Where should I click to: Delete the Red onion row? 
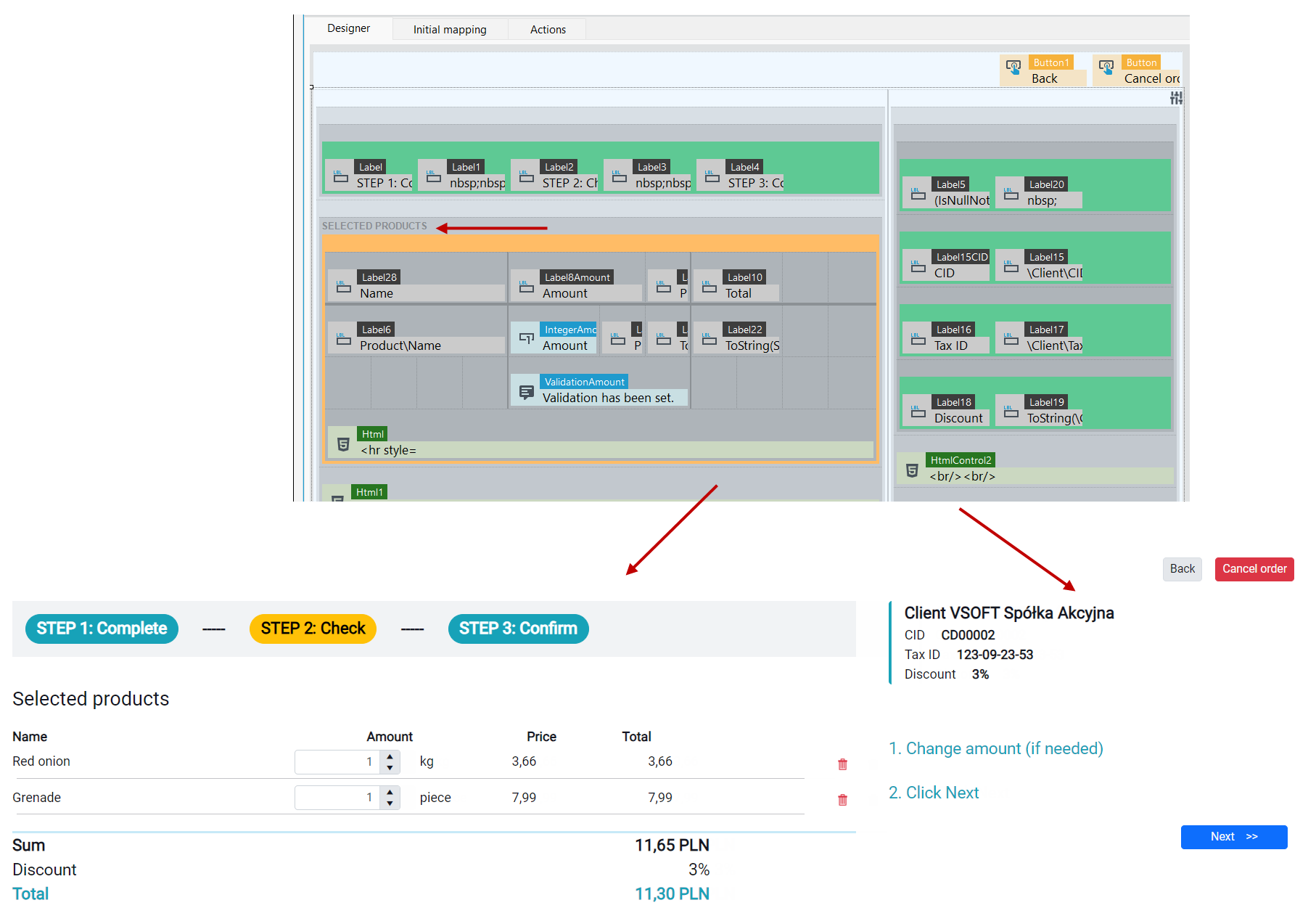tap(842, 764)
